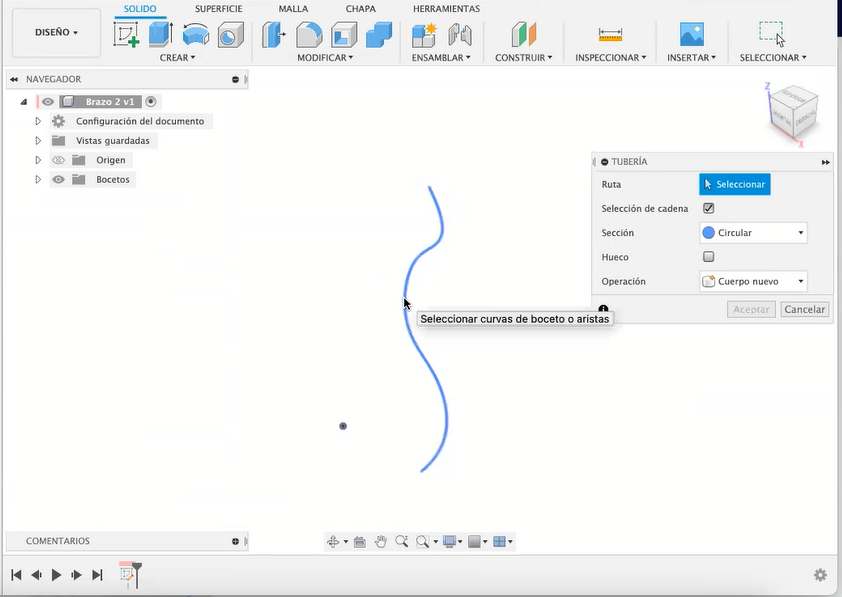
Task: Select the Extrude tool icon
Action: pos(161,34)
